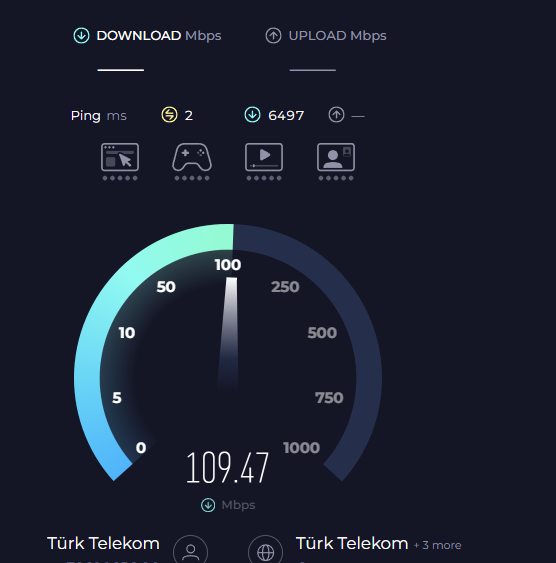Click the upload latency arrow icon
556x563 pixels.
point(336,115)
